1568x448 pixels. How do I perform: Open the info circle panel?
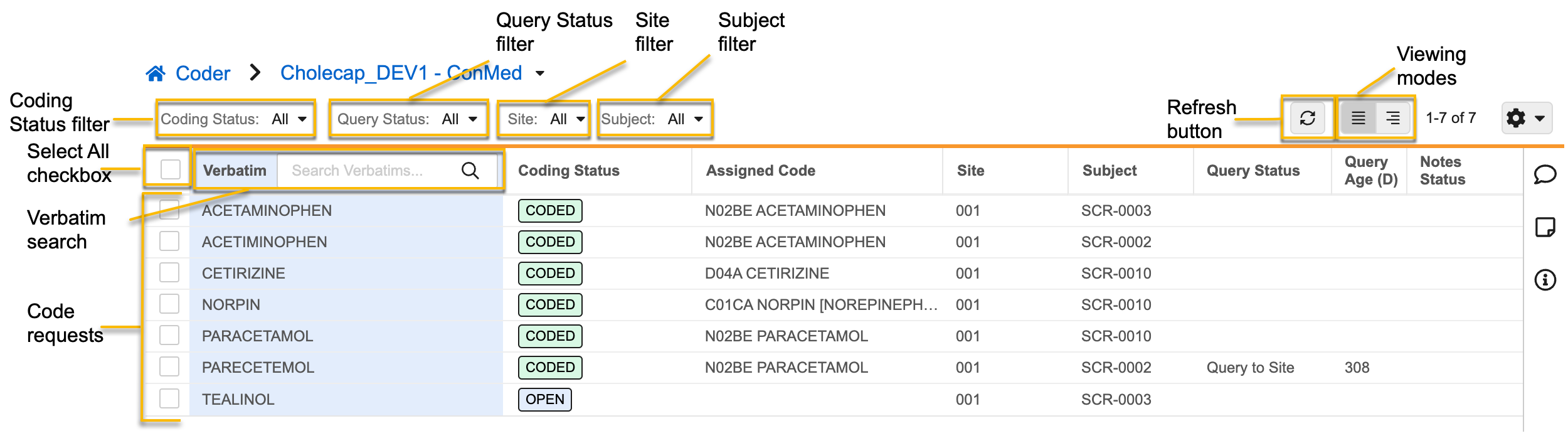point(1545,280)
